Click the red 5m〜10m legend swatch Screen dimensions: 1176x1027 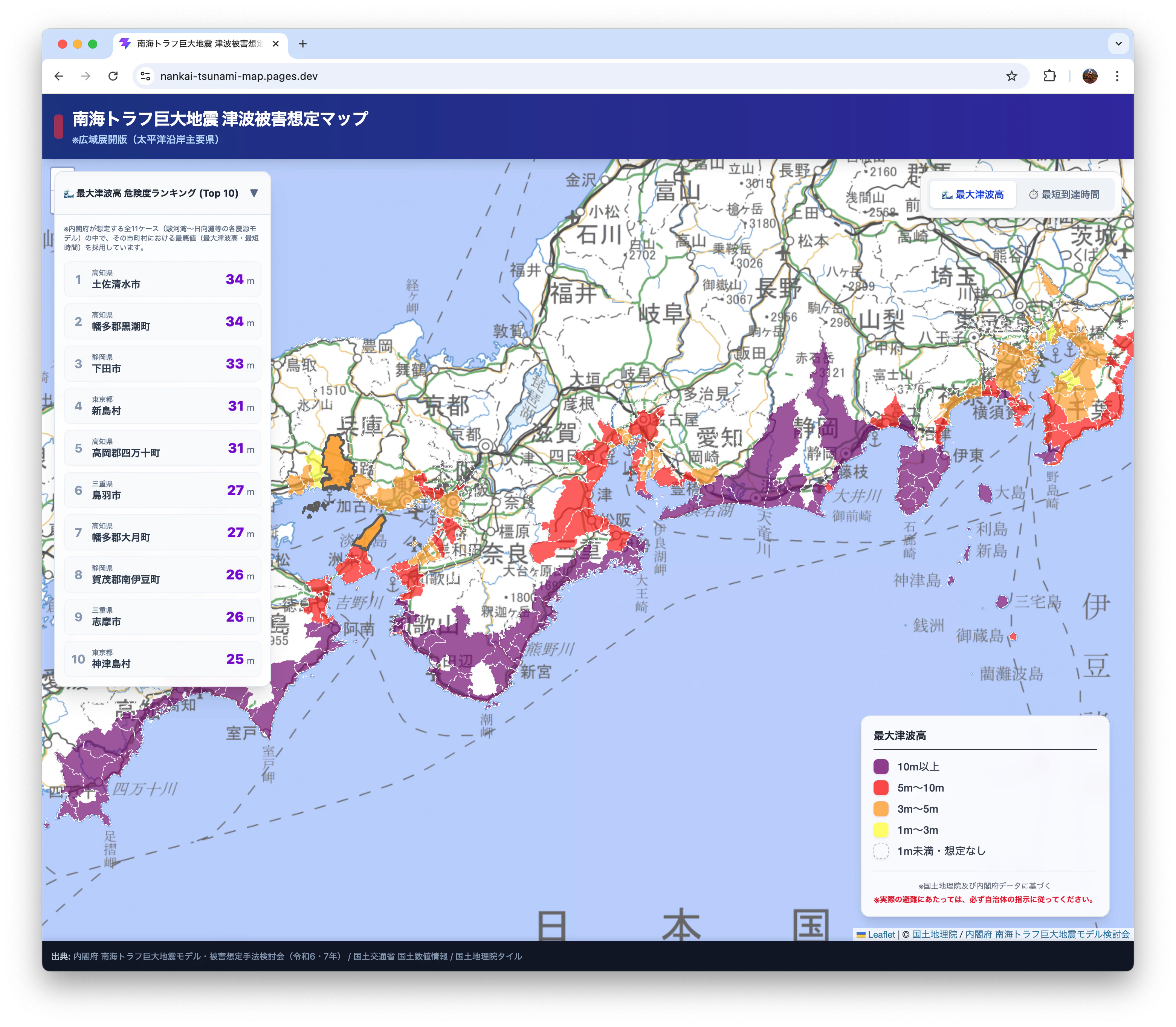(881, 788)
